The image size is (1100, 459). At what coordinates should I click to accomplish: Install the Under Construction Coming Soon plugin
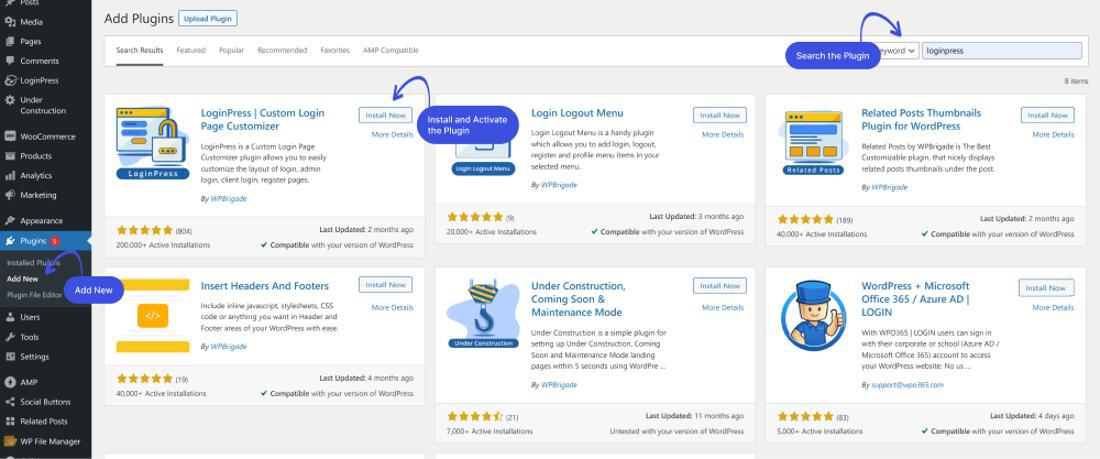pyautogui.click(x=720, y=286)
